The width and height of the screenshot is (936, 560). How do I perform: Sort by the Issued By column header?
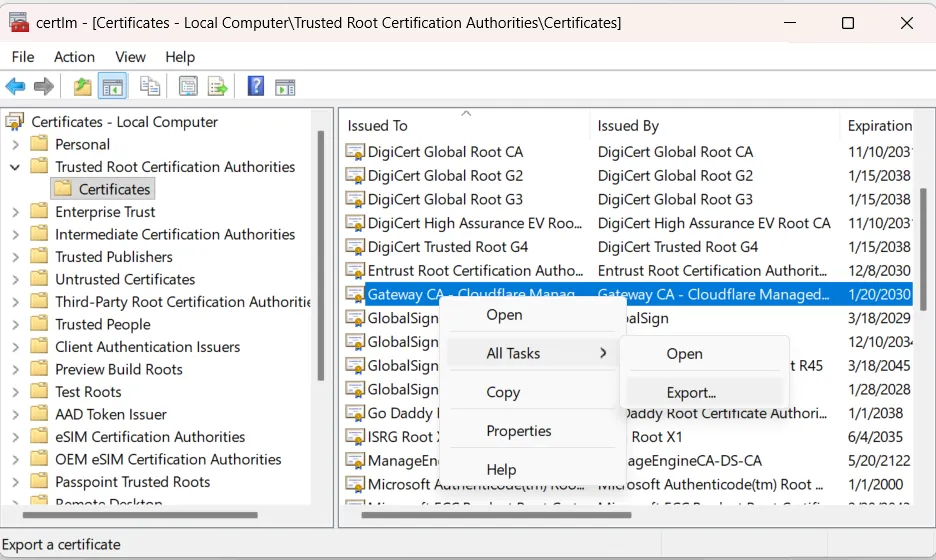[715, 125]
